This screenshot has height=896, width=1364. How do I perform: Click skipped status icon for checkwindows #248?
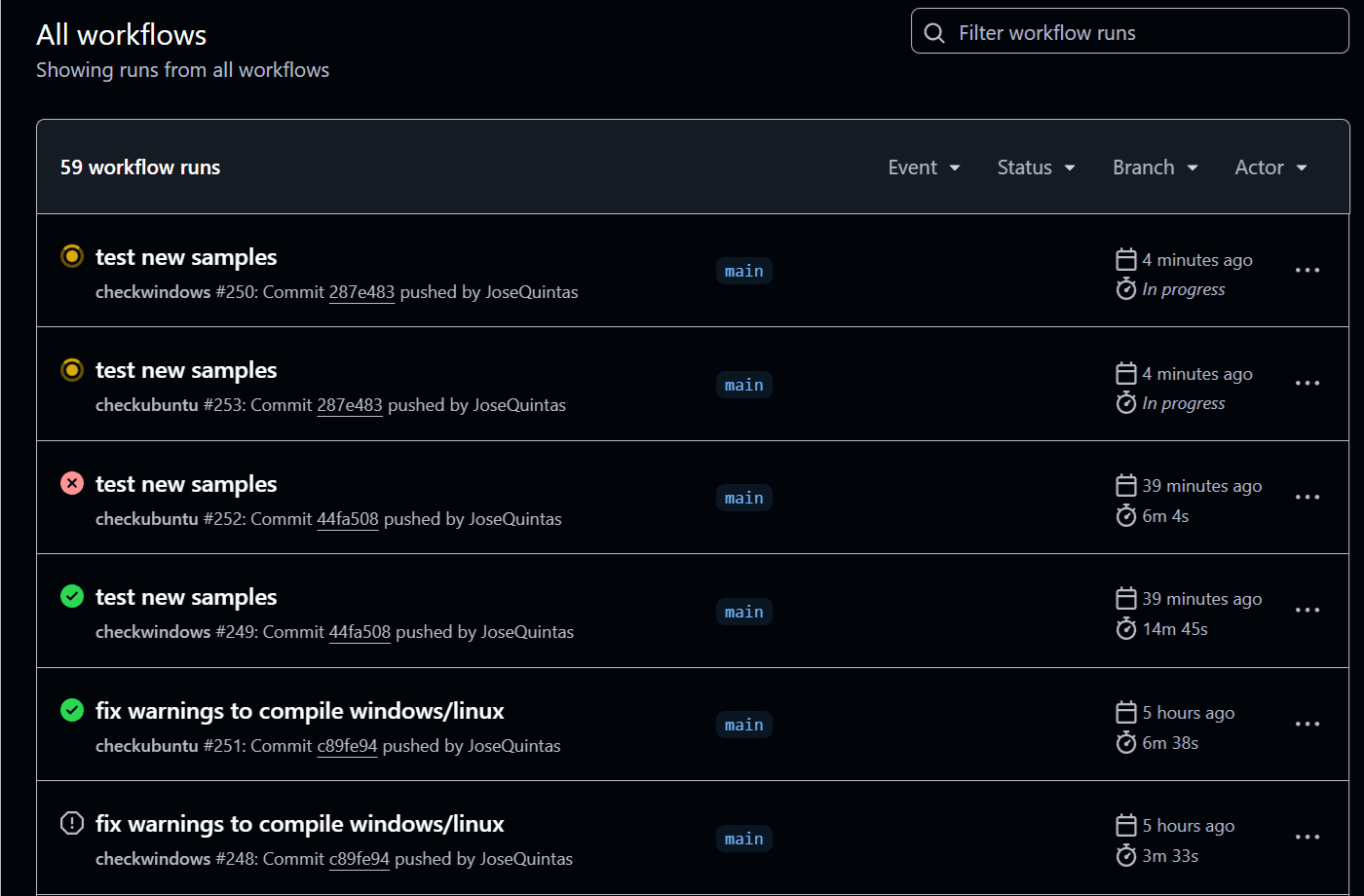[72, 824]
